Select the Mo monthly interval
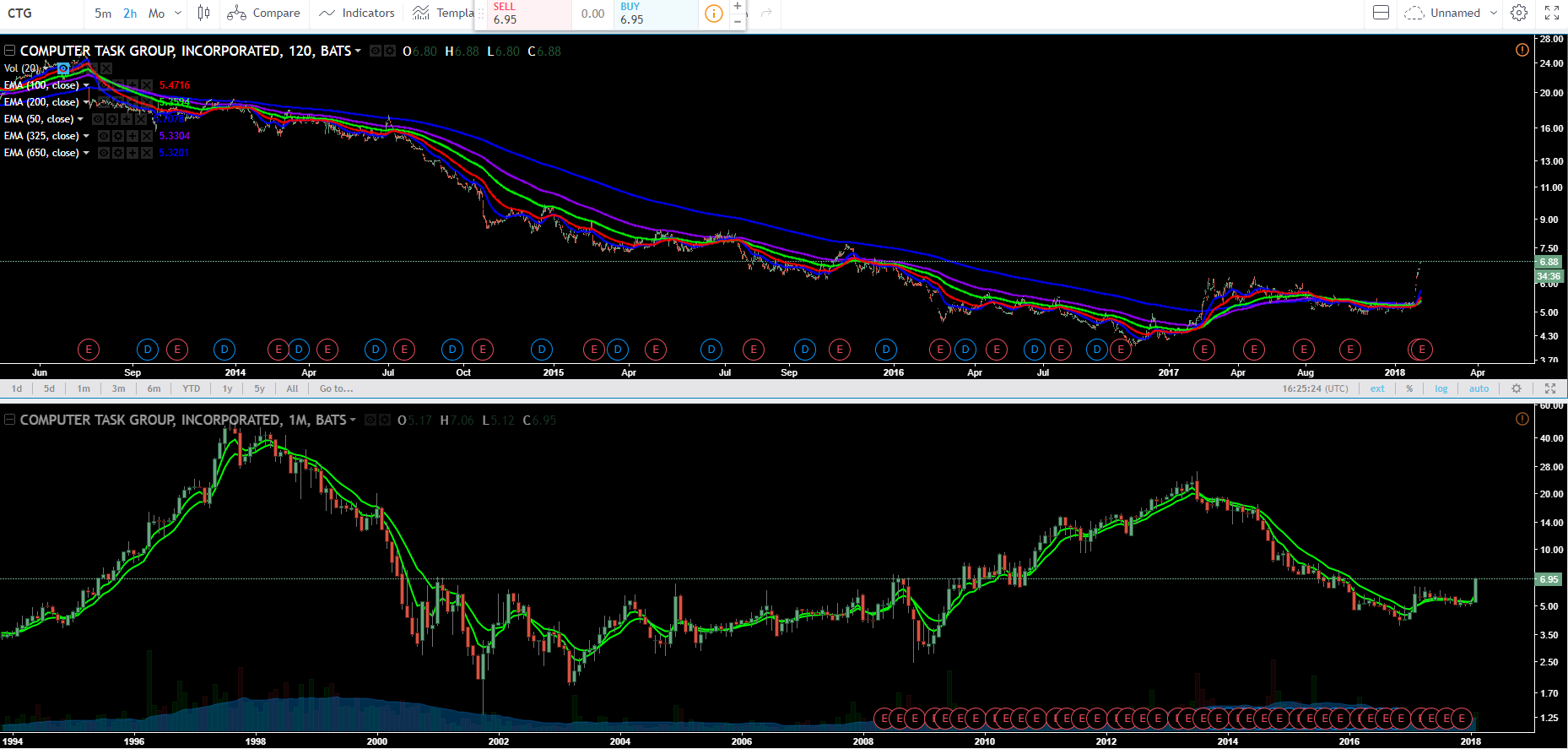This screenshot has height=749, width=1568. tap(157, 13)
